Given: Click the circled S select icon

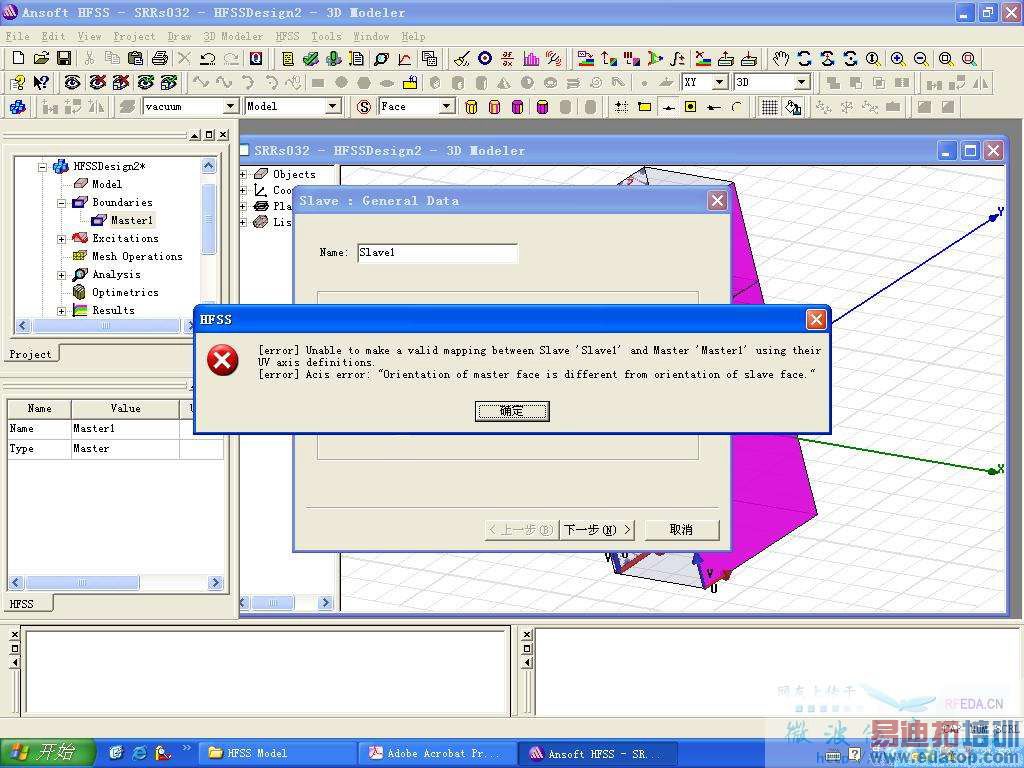Looking at the screenshot, I should 364,106.
